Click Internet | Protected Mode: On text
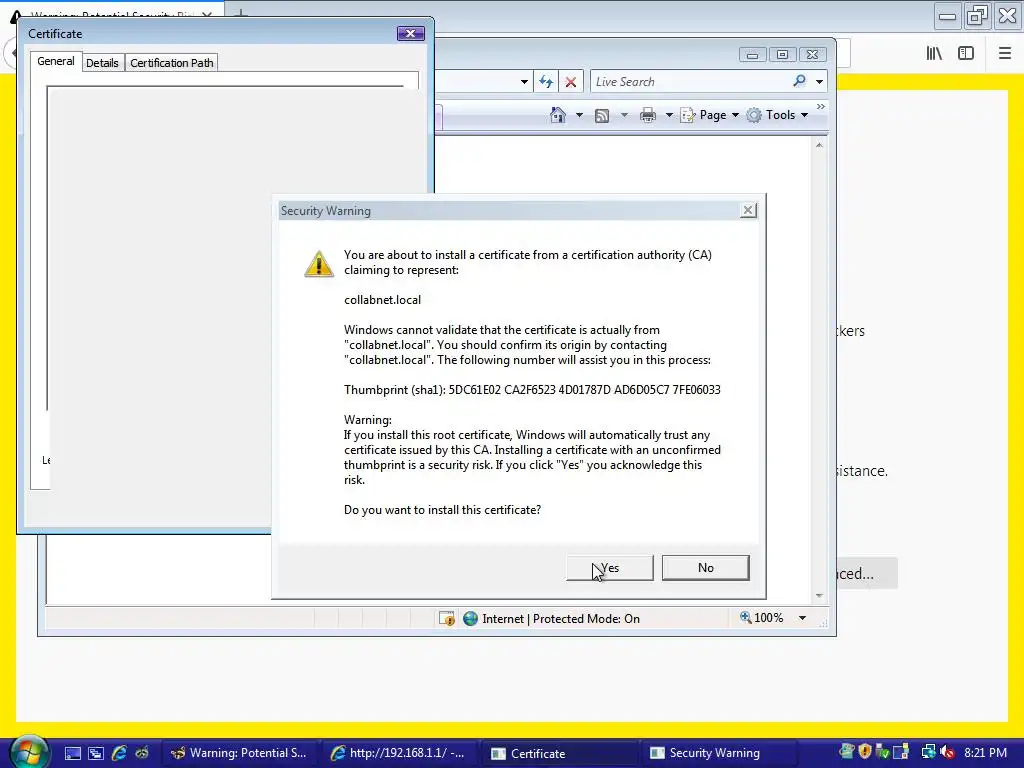The image size is (1024, 768). click(561, 618)
